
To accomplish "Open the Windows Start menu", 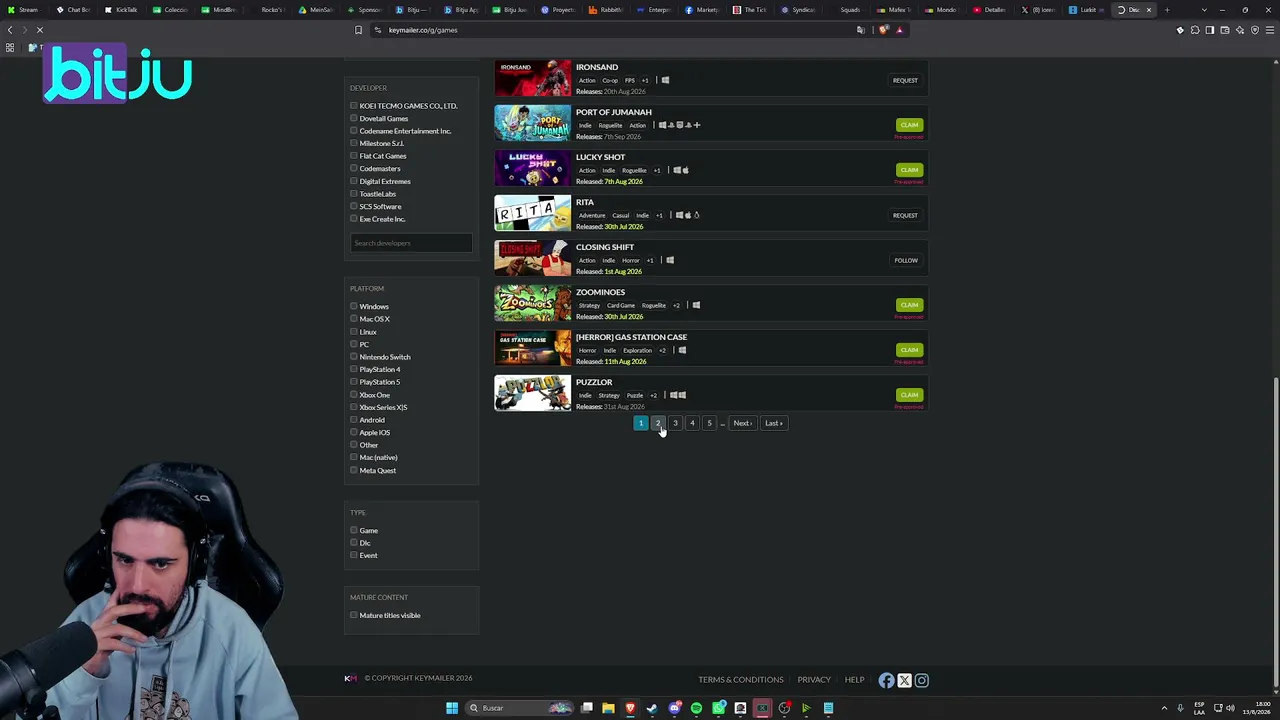I will pyautogui.click(x=452, y=708).
